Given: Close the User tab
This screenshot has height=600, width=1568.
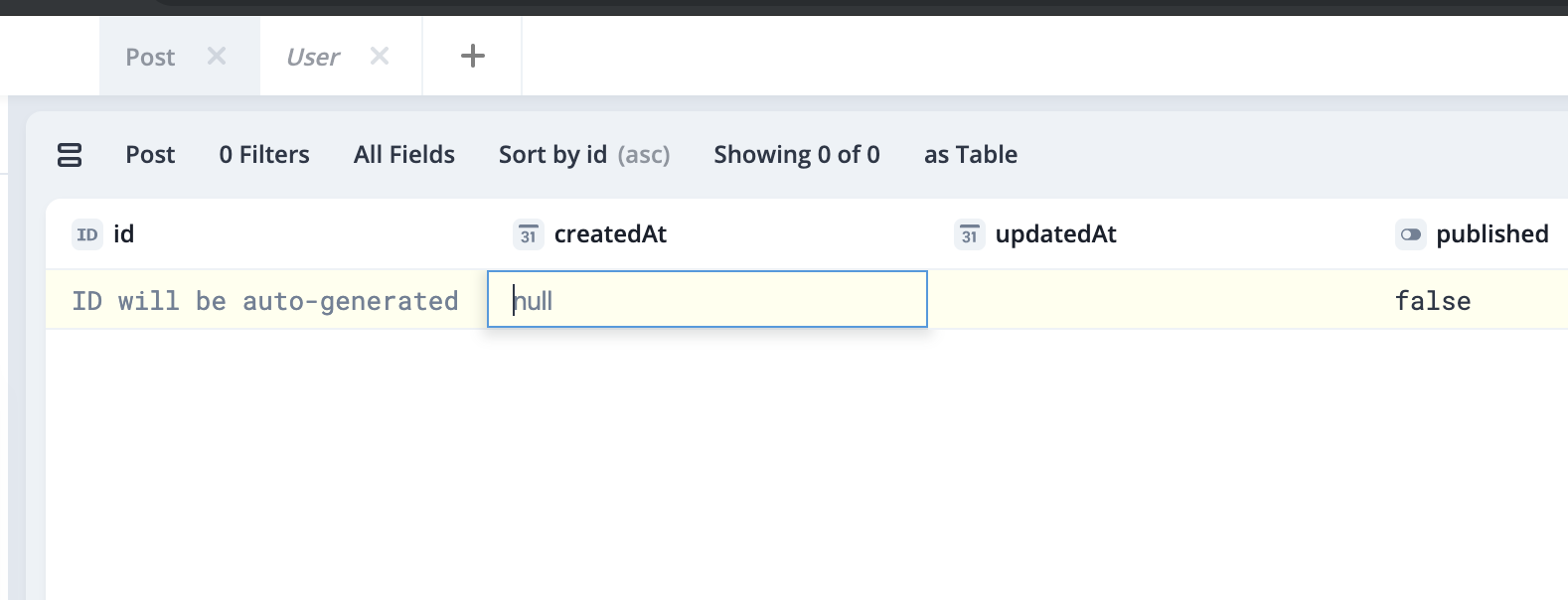Looking at the screenshot, I should pos(379,57).
